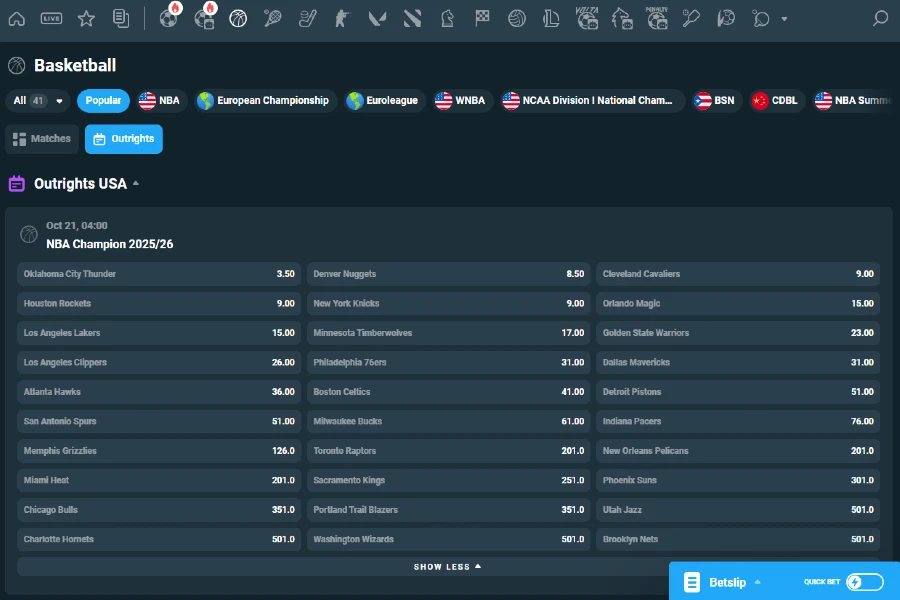Open the Valorant esports section
Screen dimensions: 900x600
tap(377, 18)
